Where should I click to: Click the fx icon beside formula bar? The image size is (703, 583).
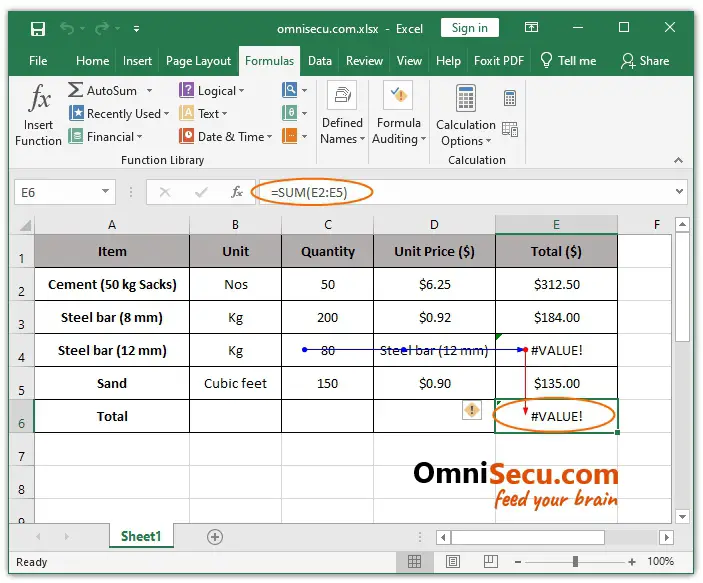click(237, 192)
